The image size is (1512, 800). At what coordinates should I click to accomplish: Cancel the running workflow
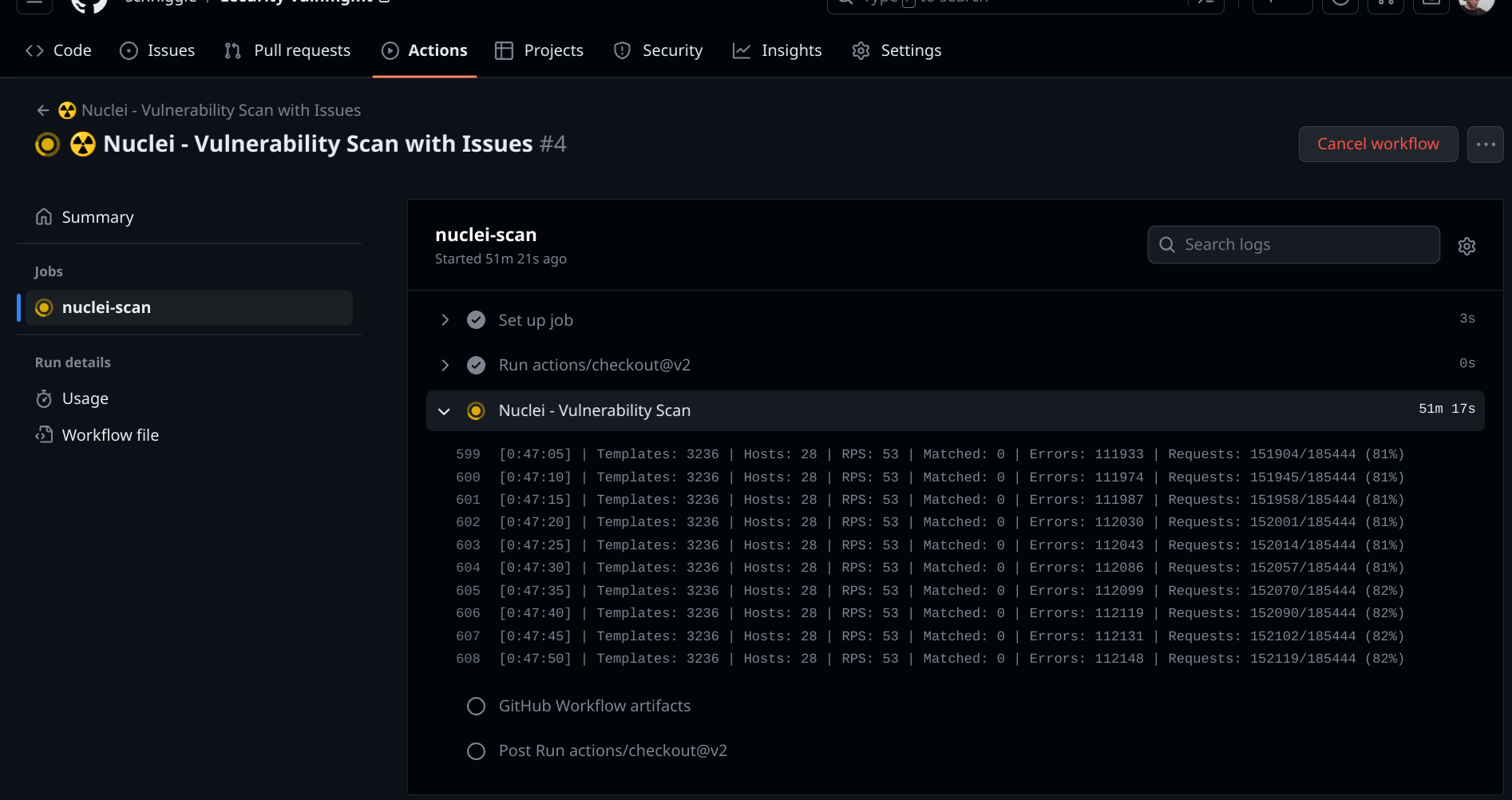point(1378,144)
